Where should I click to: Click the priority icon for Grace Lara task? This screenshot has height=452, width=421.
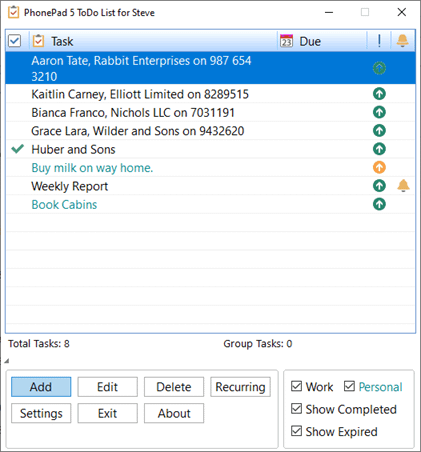pos(379,131)
